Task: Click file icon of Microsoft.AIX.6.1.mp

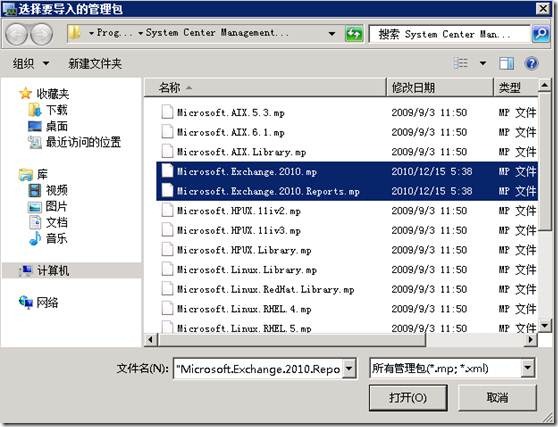Action: point(167,131)
